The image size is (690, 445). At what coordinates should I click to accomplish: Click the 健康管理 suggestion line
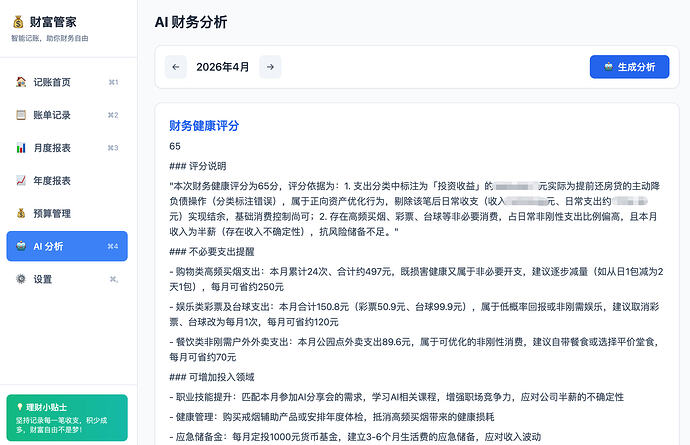(332, 417)
